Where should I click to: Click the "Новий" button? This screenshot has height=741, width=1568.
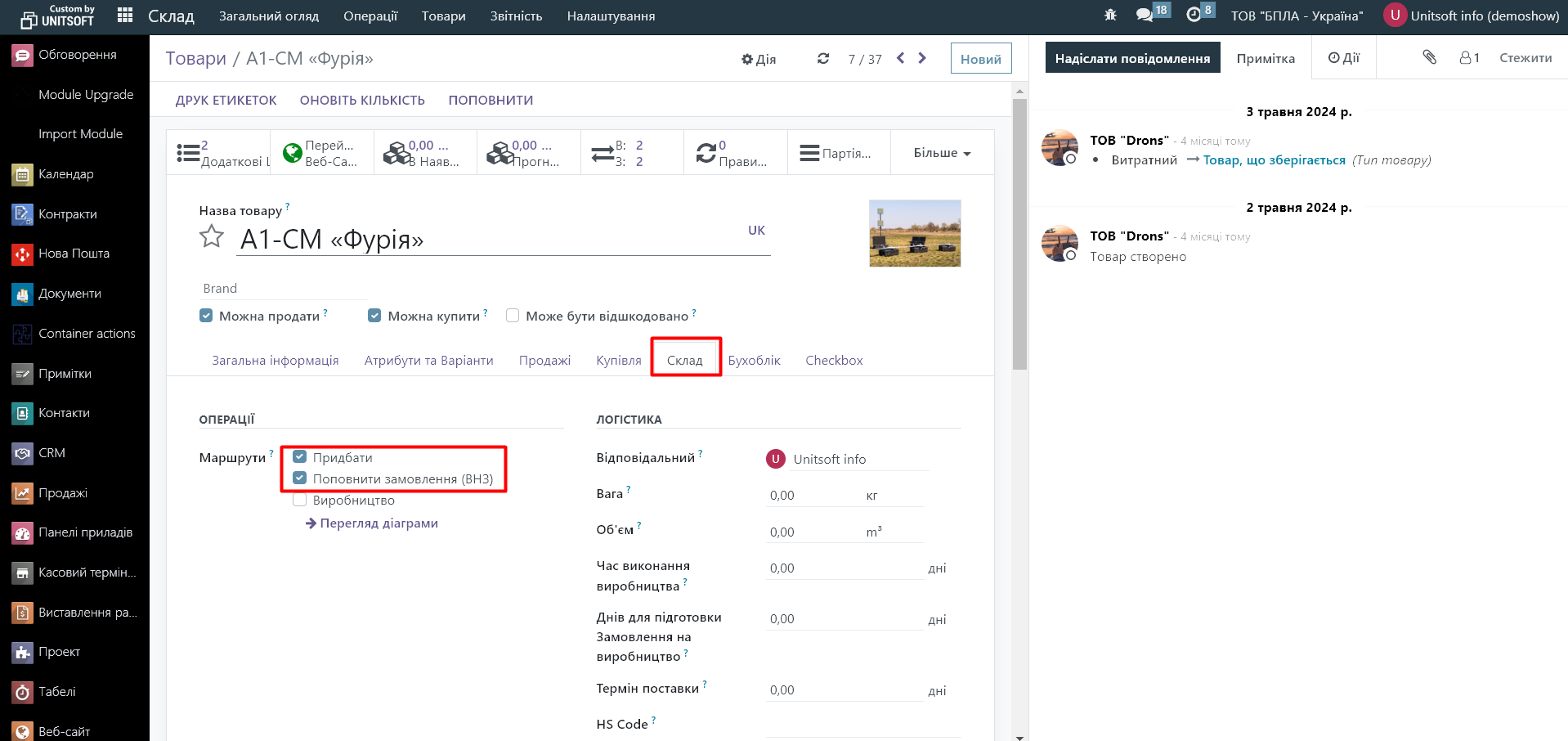pos(980,59)
